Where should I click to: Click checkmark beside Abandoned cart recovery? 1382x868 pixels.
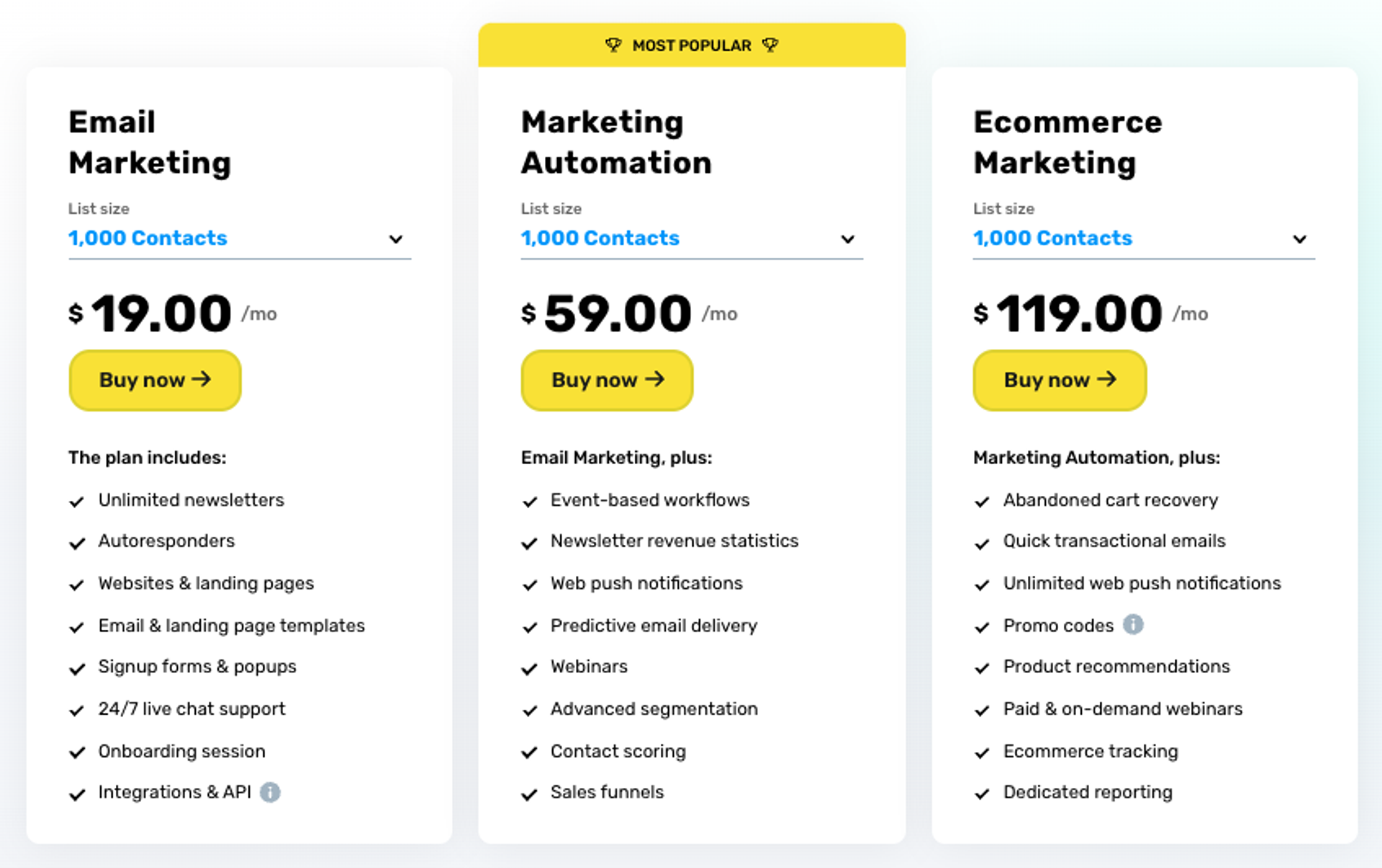pos(982,502)
